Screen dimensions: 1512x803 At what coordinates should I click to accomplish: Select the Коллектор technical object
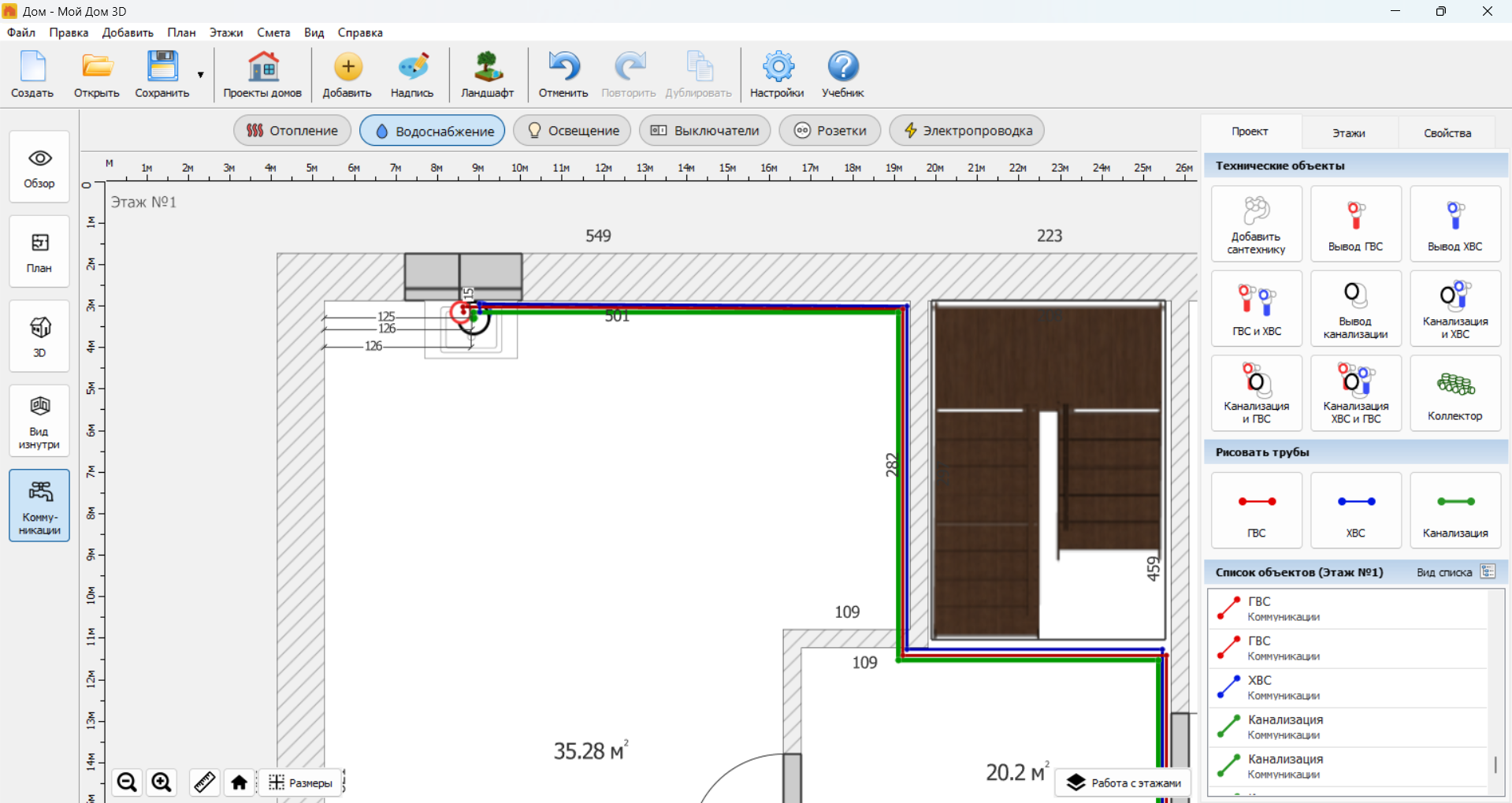pyautogui.click(x=1454, y=392)
